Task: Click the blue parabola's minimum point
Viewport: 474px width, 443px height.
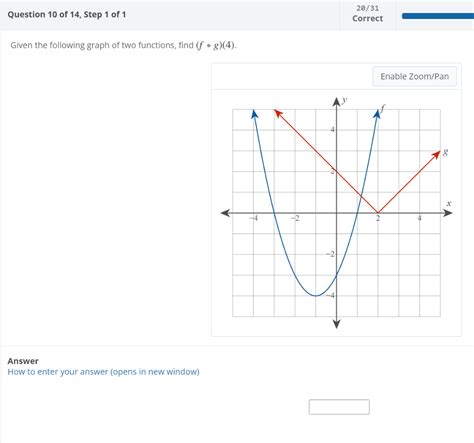Action: pos(316,296)
